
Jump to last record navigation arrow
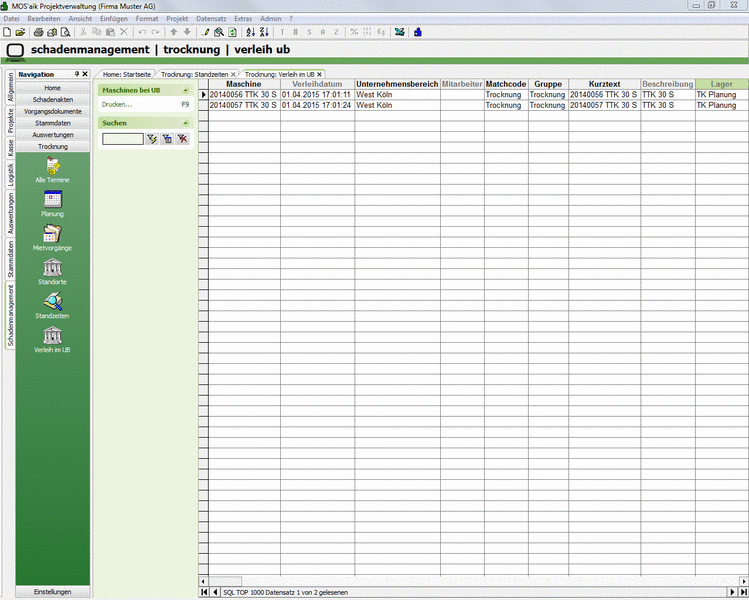743,592
